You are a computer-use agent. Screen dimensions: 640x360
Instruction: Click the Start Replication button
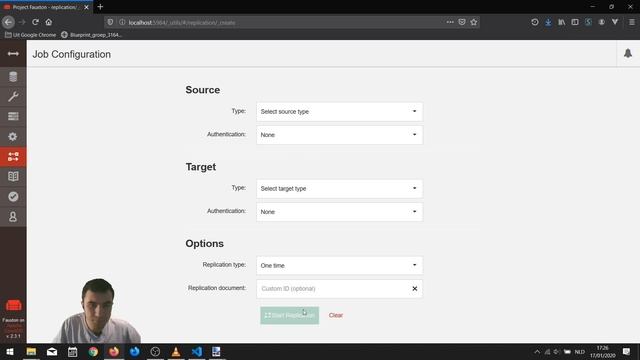[289, 315]
